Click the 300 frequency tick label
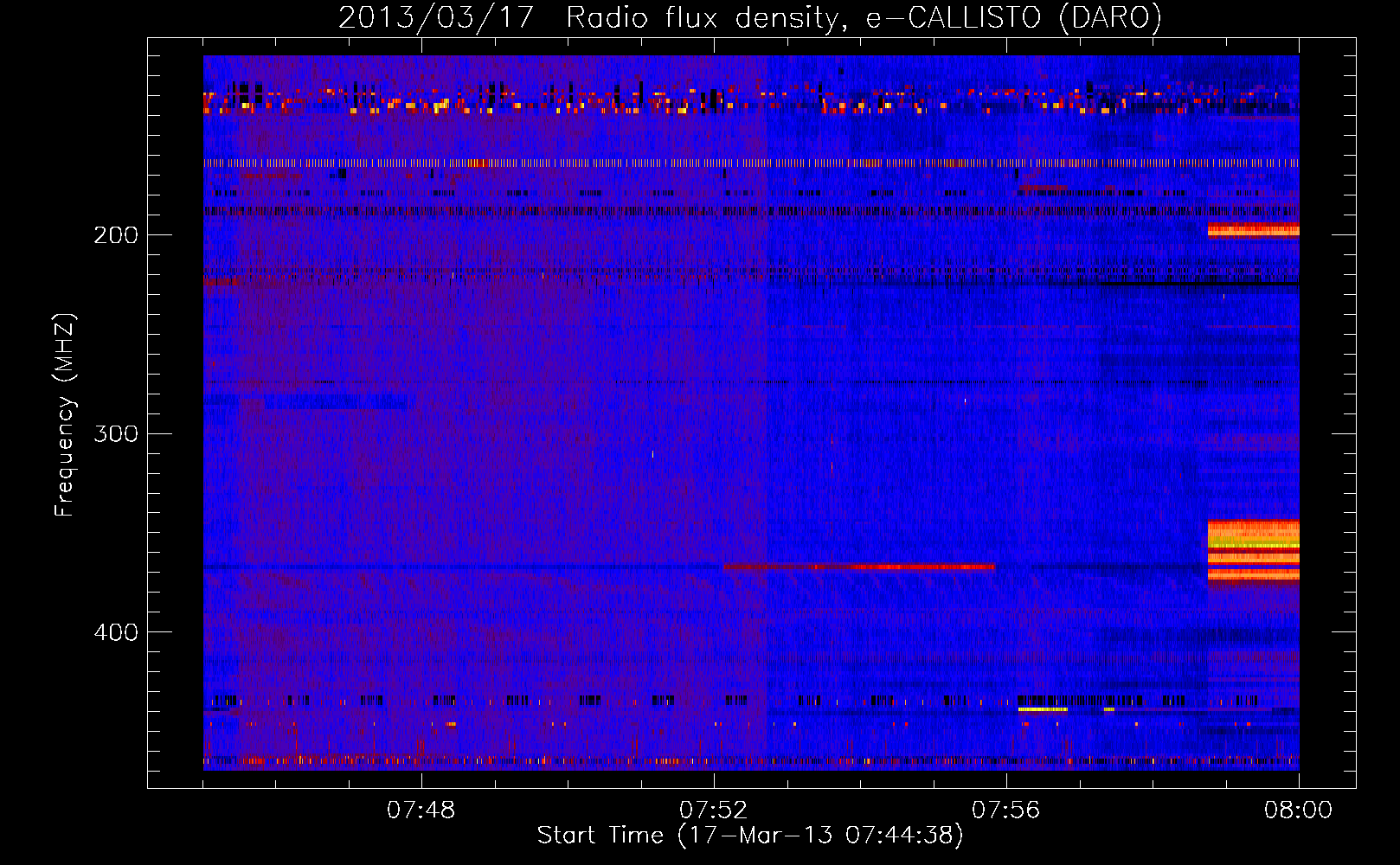The width and height of the screenshot is (1400, 865). click(116, 433)
